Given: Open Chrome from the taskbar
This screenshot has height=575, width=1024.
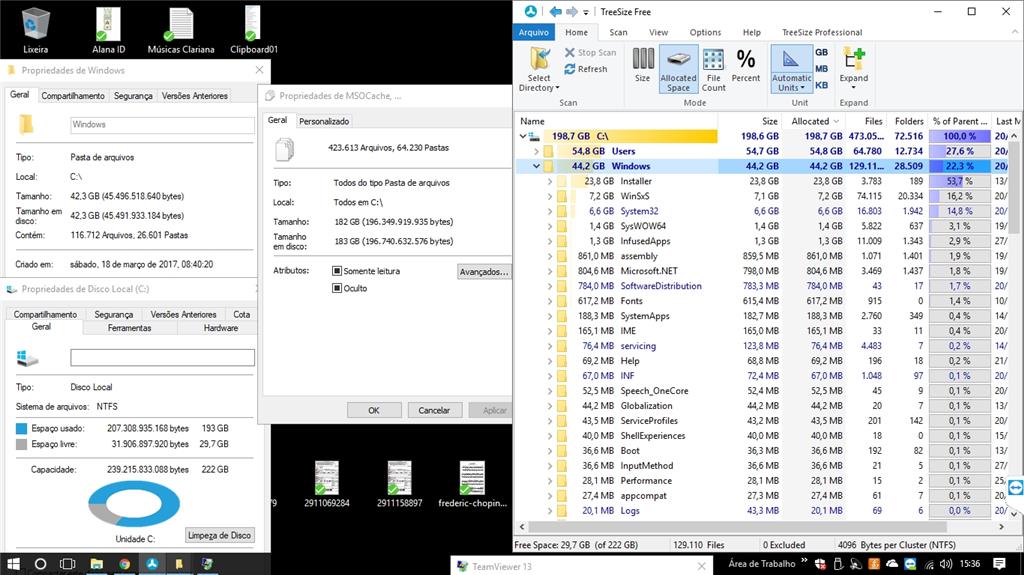Looking at the screenshot, I should point(124,564).
